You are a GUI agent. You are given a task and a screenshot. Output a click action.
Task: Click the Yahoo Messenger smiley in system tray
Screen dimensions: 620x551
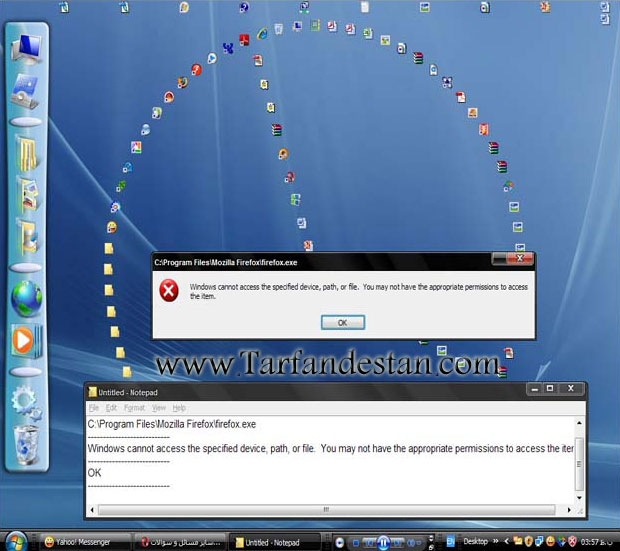pyautogui.click(x=550, y=541)
